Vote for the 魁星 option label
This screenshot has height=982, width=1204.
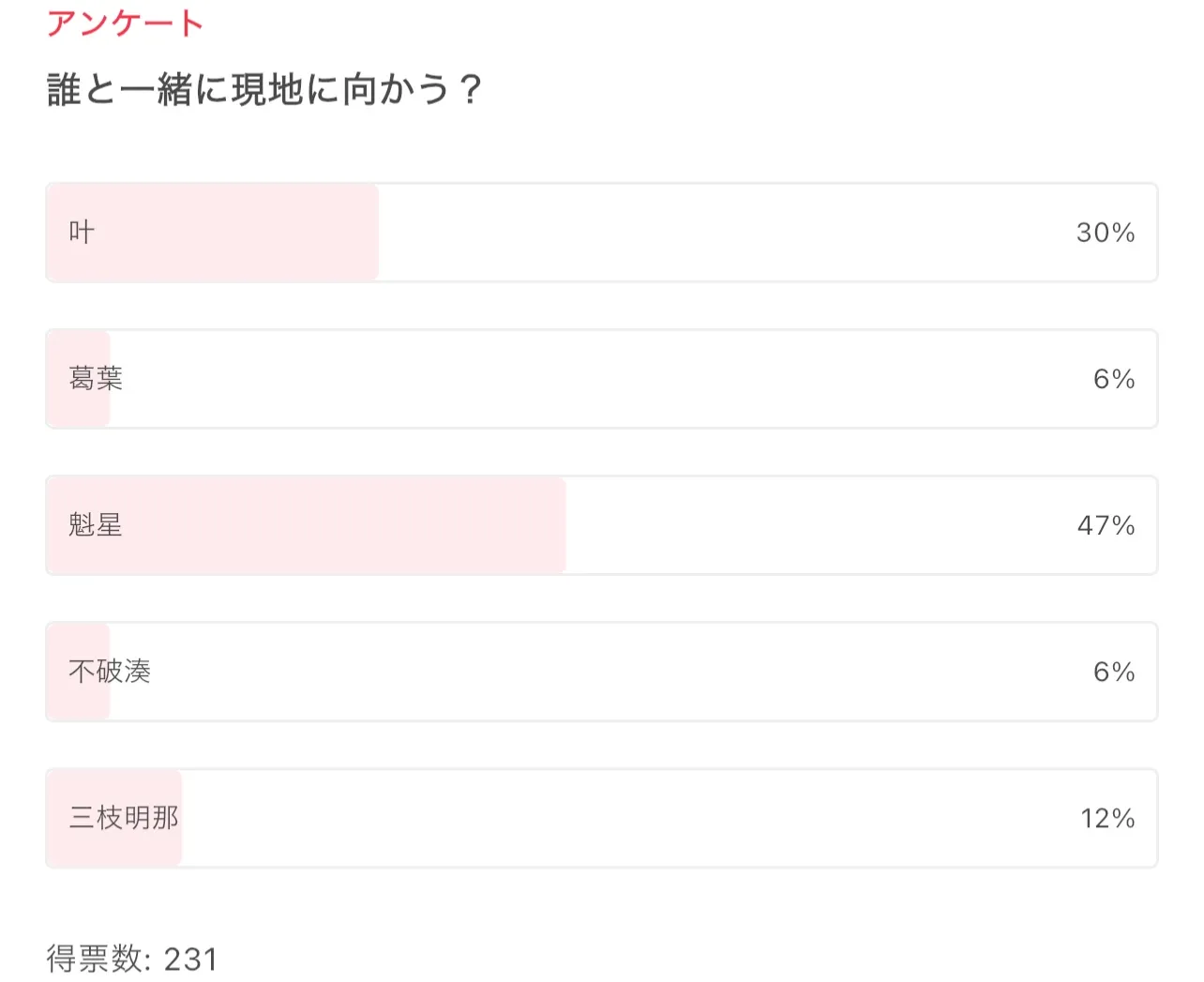click(x=96, y=525)
